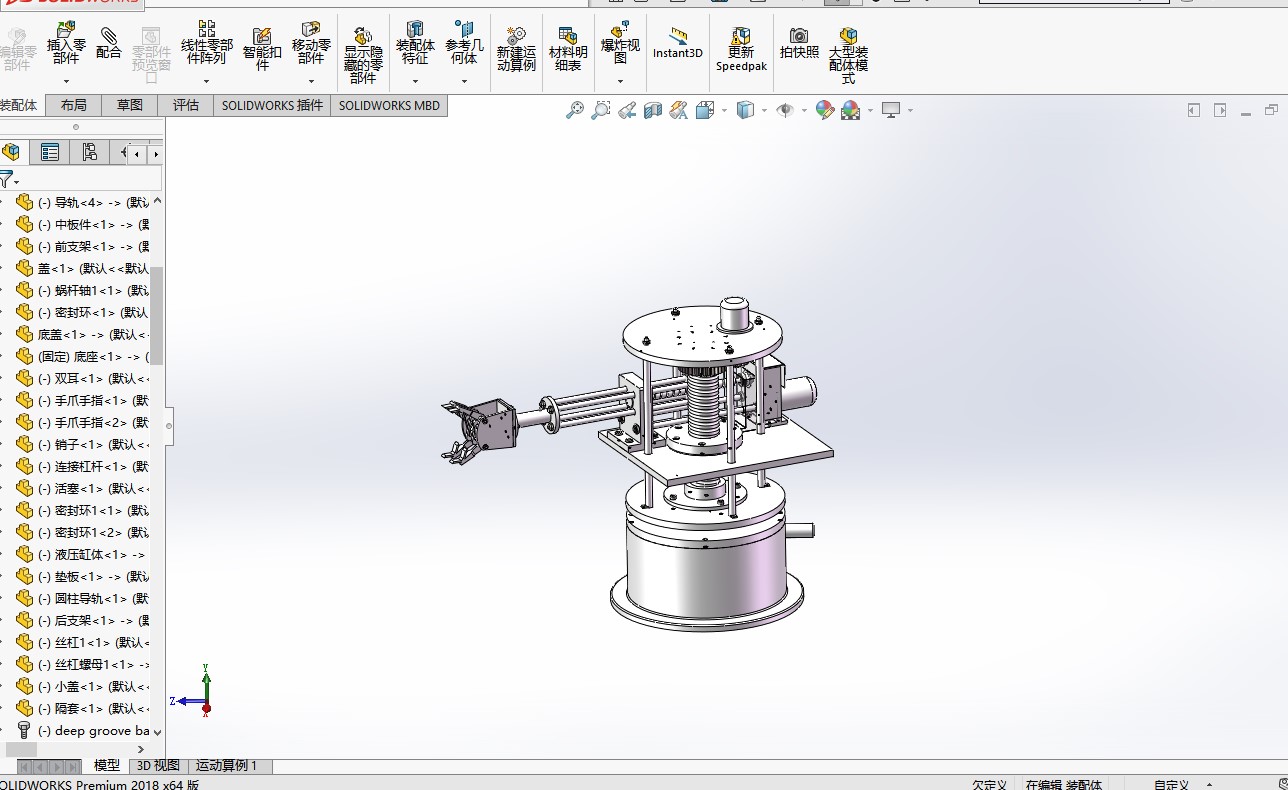Open SOLIDWORKS 插件 tab

272,105
